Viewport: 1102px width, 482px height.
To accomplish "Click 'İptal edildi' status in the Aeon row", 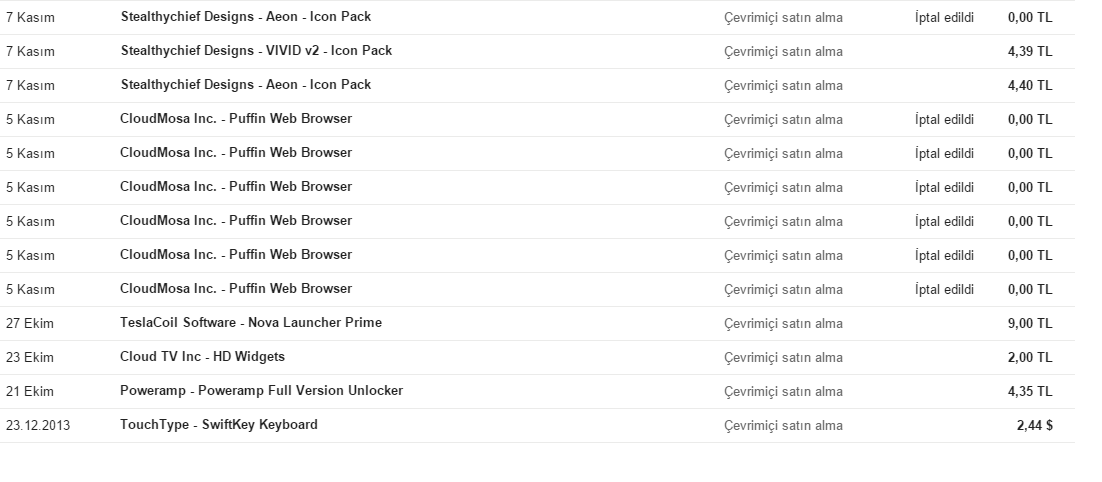I will pos(944,18).
